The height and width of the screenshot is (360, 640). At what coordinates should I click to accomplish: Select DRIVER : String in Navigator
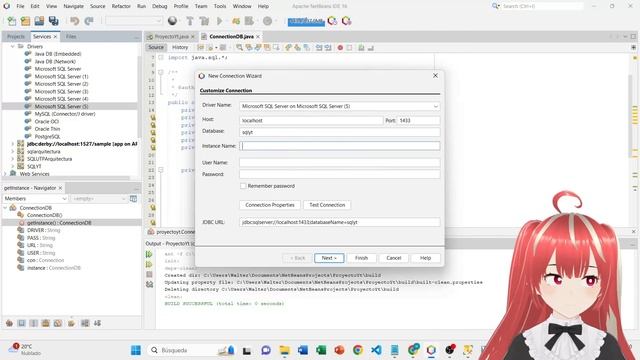coord(43,230)
